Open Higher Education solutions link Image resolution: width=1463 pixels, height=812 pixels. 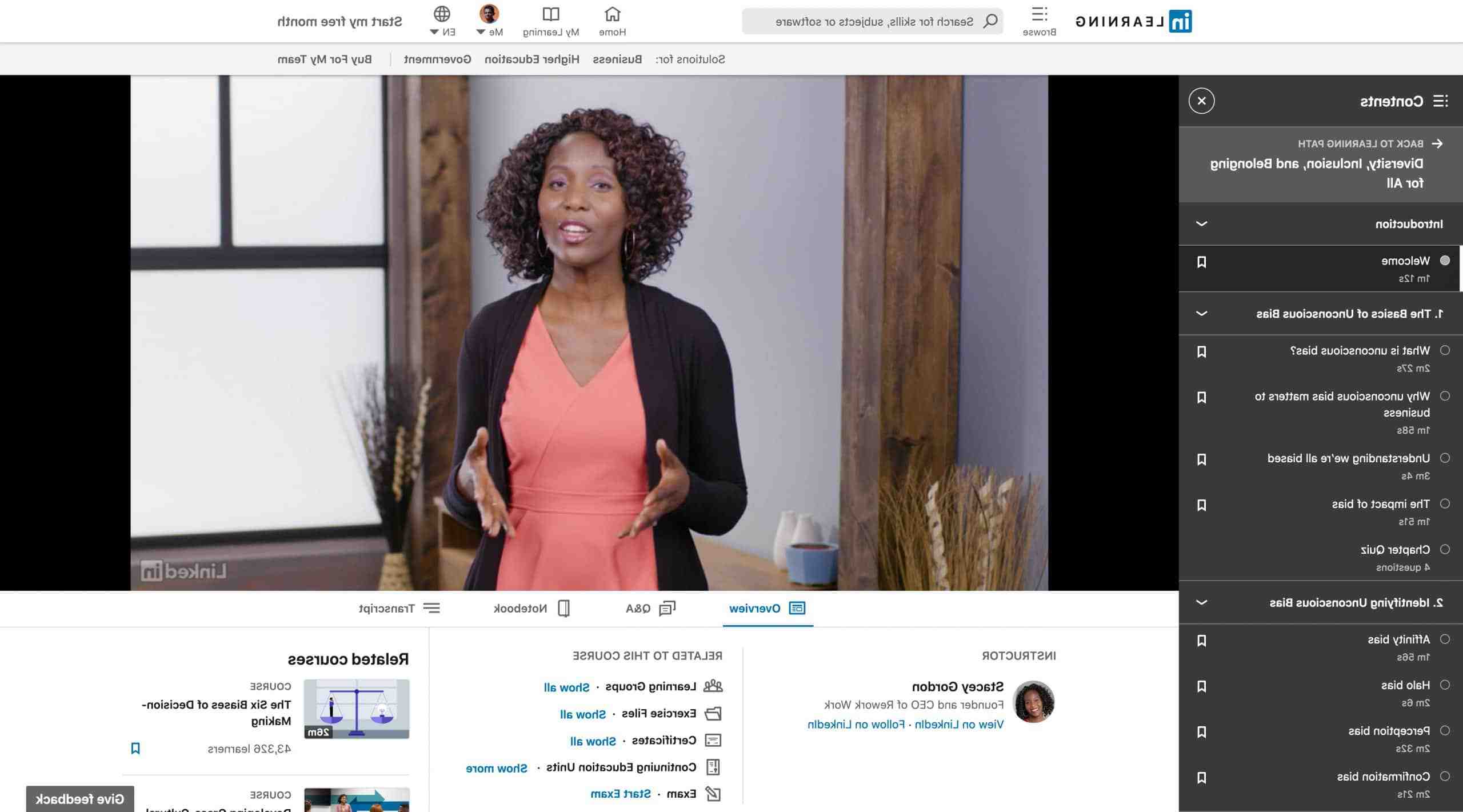tap(532, 59)
